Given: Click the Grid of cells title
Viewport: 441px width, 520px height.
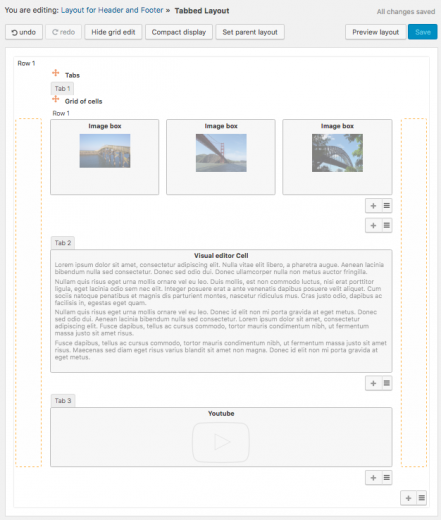Looking at the screenshot, I should point(83,101).
